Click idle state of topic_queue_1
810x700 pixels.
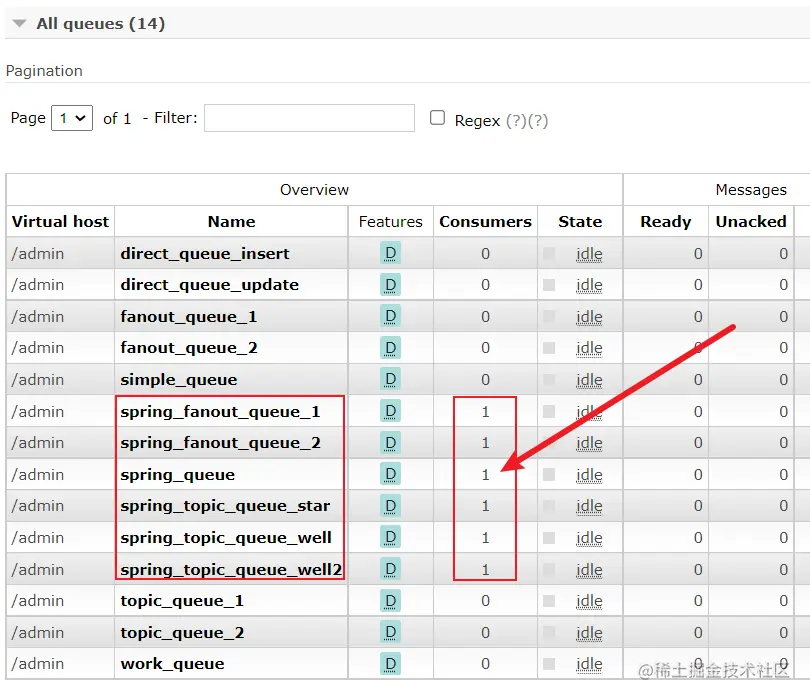[589, 601]
